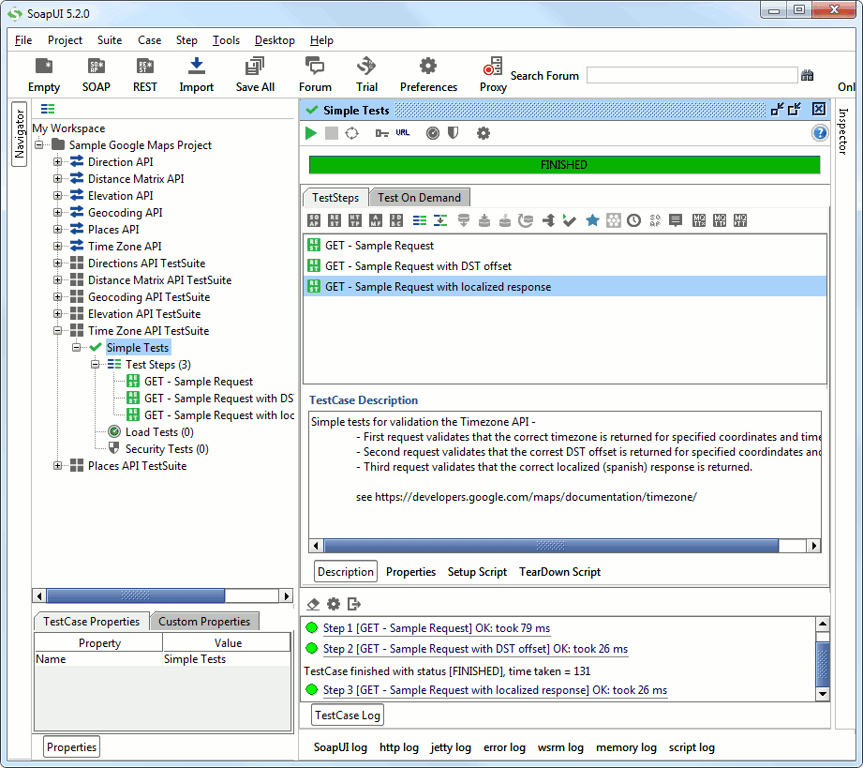The width and height of the screenshot is (863, 768).
Task: Toggle loop test case icon
Action: 352,133
